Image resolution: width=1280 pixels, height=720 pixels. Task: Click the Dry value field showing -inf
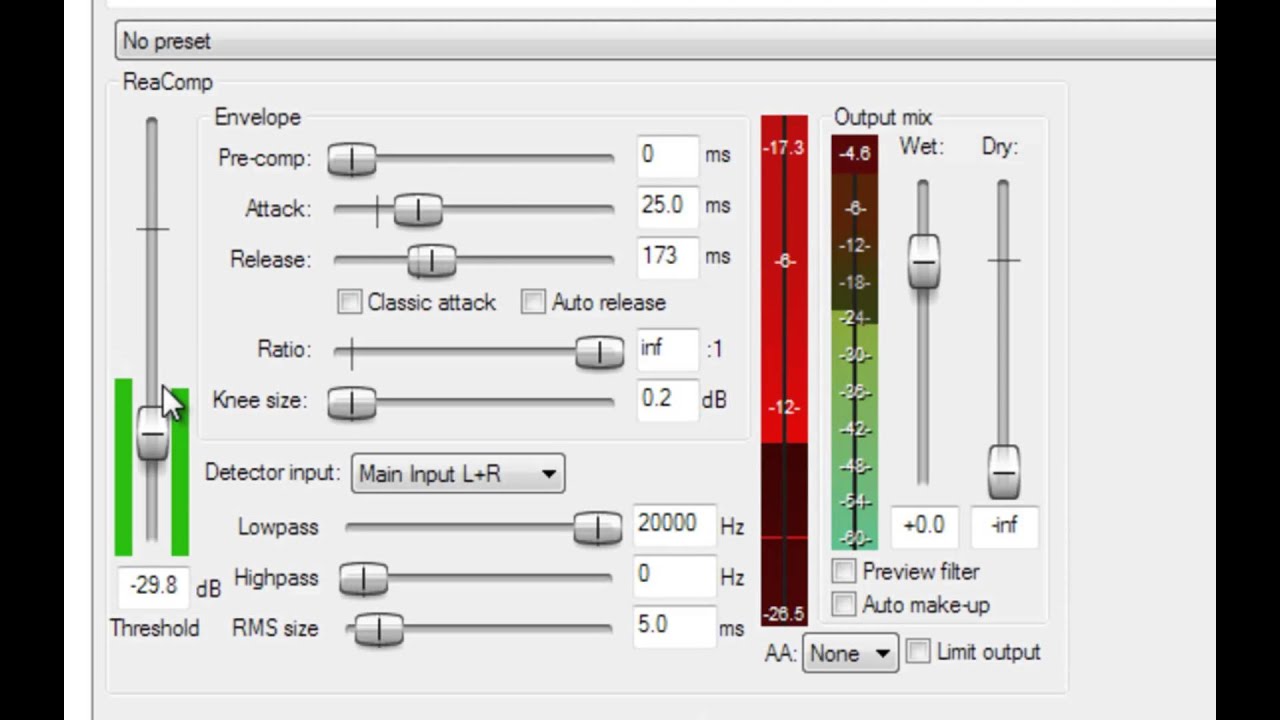[1004, 526]
